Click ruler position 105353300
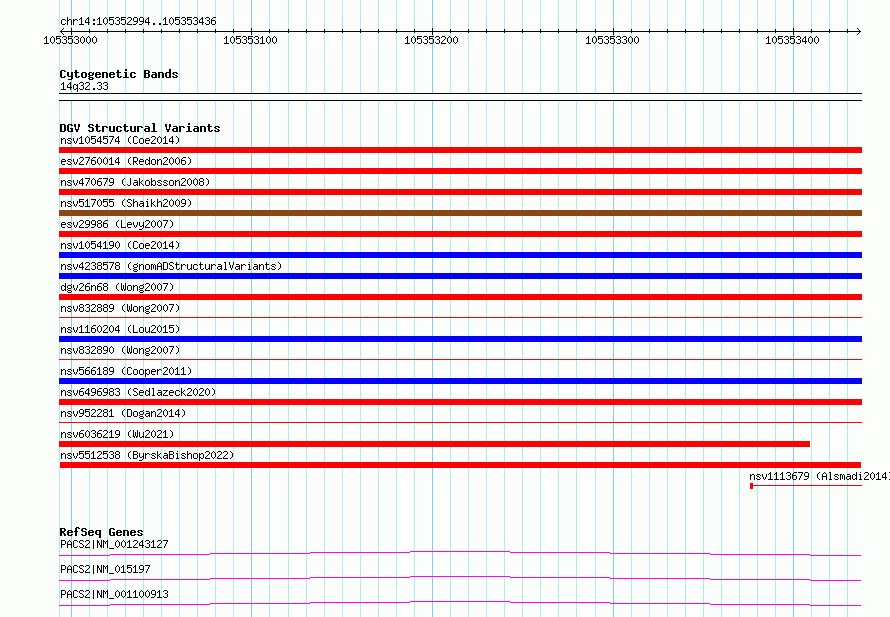Screen dimensions: 890x617 [612, 40]
